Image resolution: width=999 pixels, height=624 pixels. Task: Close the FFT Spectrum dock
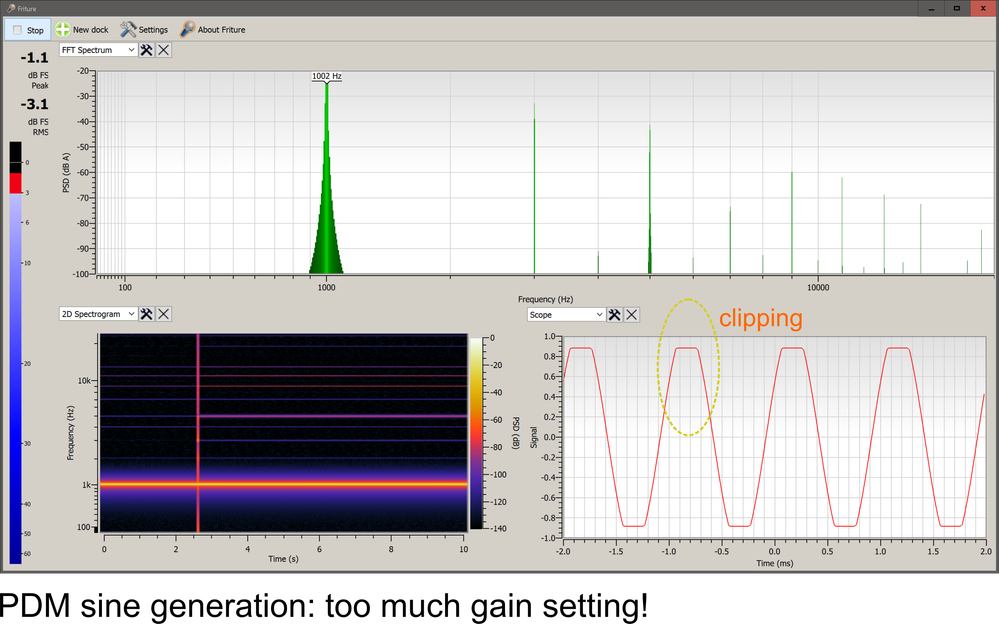point(164,50)
